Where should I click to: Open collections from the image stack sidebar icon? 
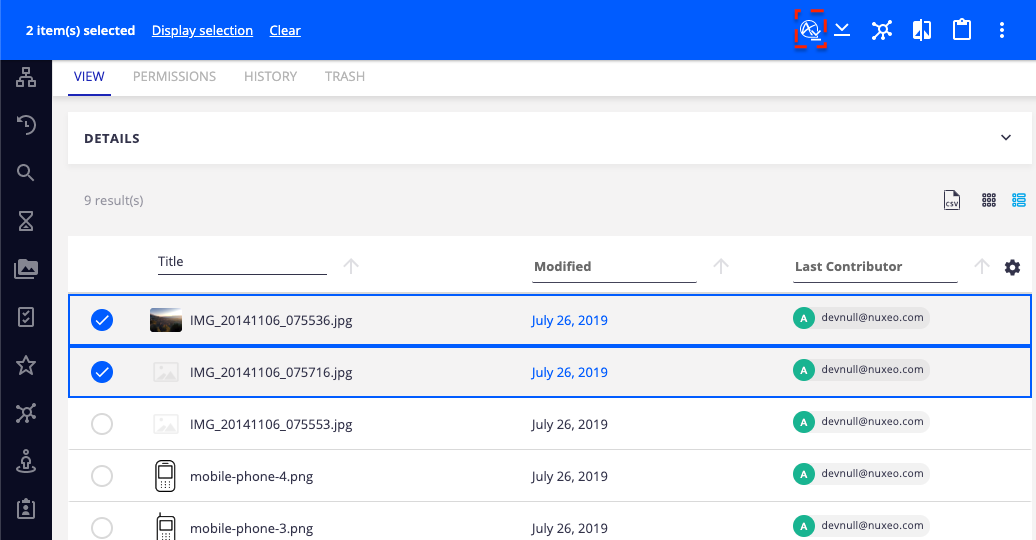pos(26,269)
